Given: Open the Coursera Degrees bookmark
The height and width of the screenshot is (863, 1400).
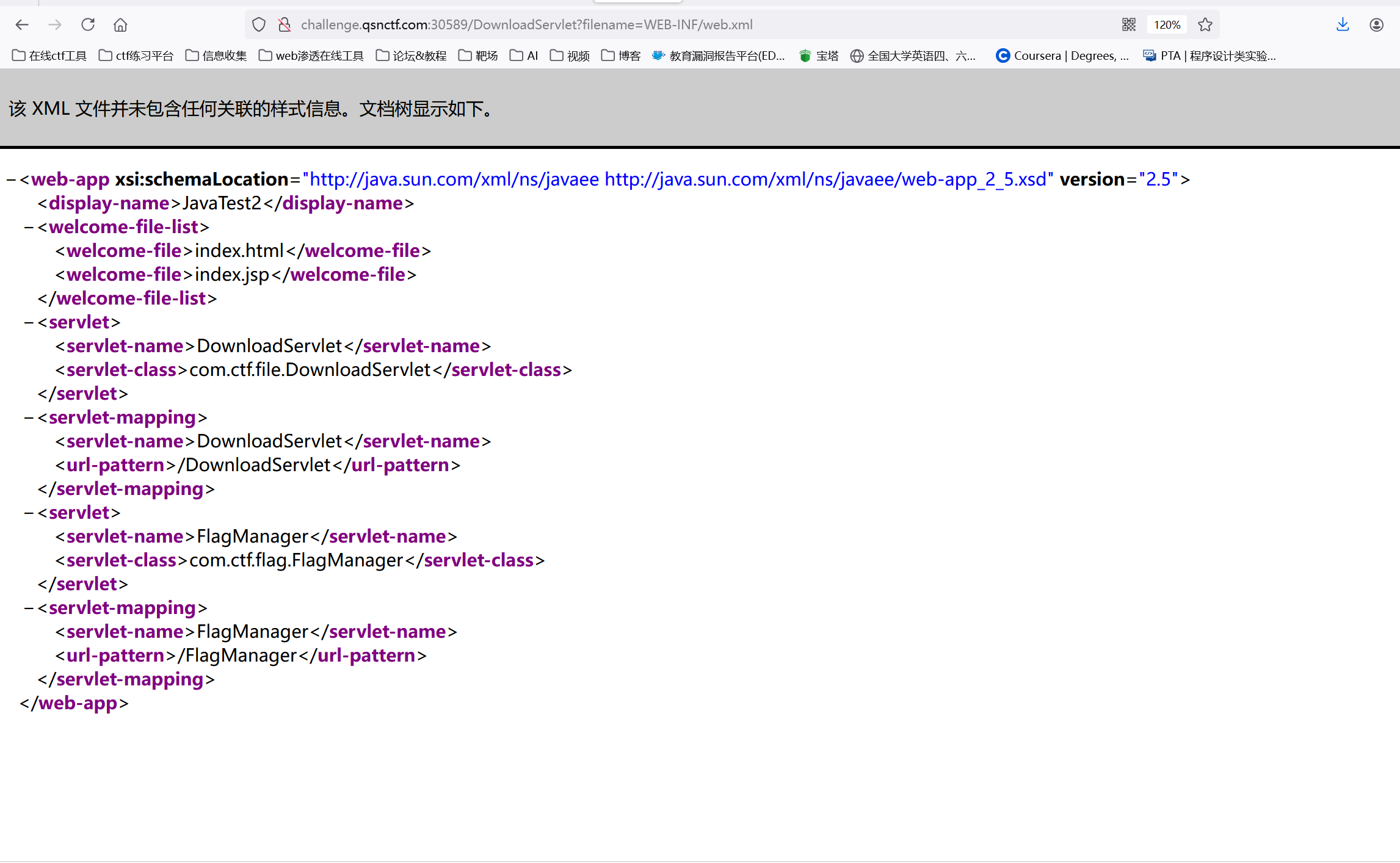Looking at the screenshot, I should 1062,56.
